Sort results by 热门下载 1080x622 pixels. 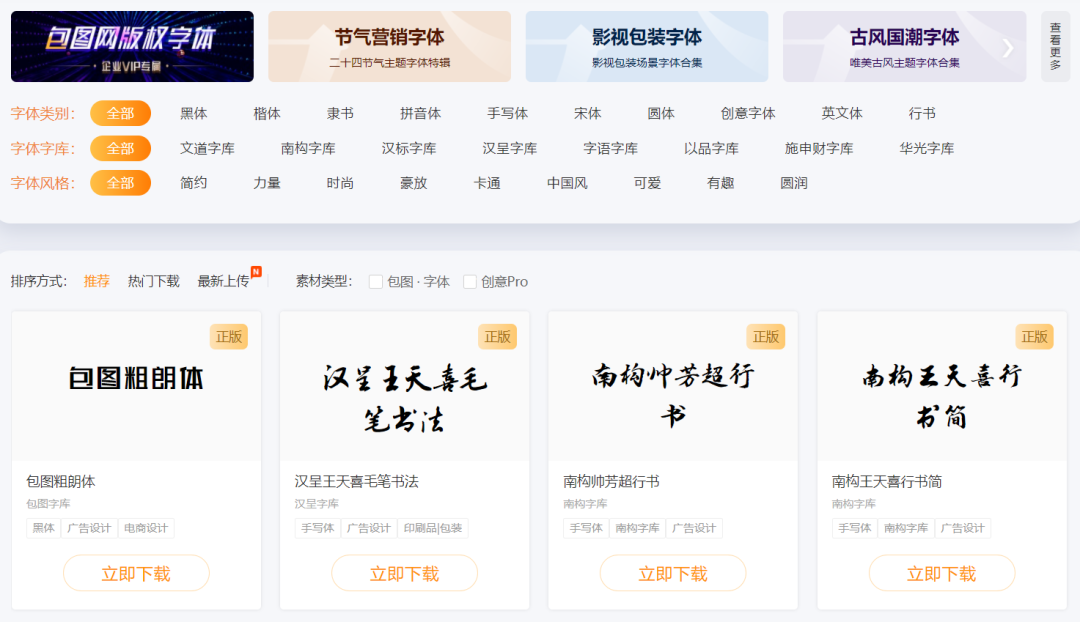coord(154,281)
